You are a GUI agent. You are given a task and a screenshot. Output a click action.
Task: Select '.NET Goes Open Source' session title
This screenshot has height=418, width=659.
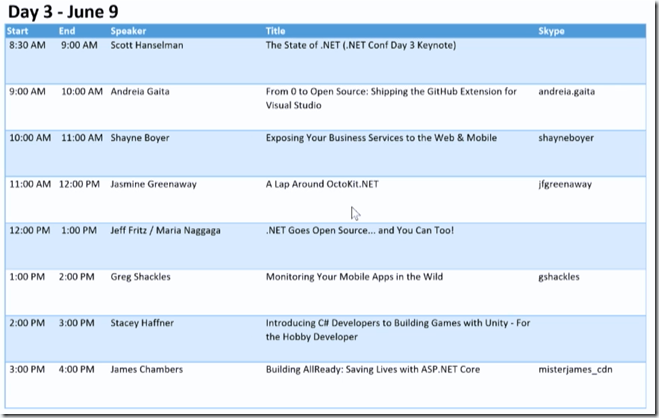pyautogui.click(x=360, y=230)
